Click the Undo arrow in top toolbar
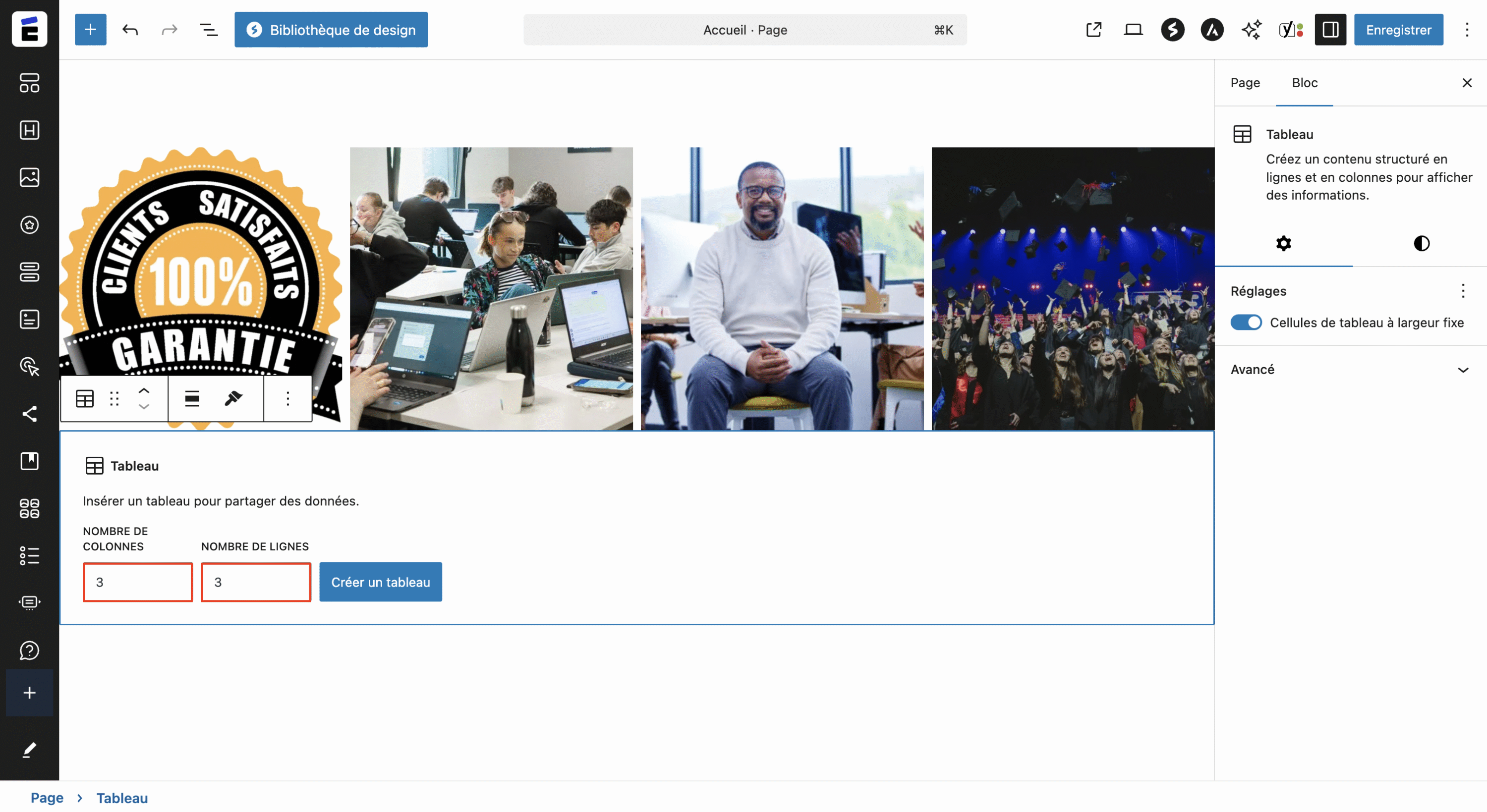Screen dimensions: 1487x812 (x=130, y=29)
